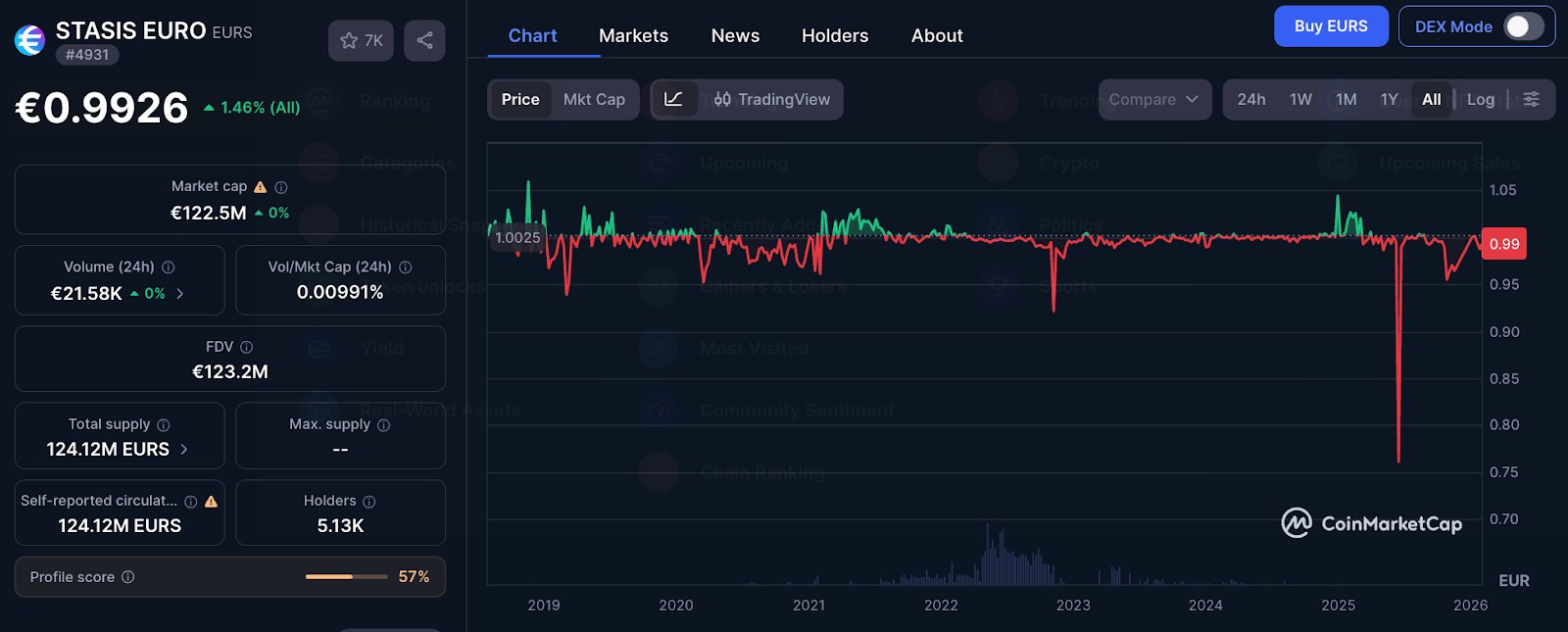1568x632 pixels.
Task: Click the Buy EURS button
Action: tap(1331, 26)
